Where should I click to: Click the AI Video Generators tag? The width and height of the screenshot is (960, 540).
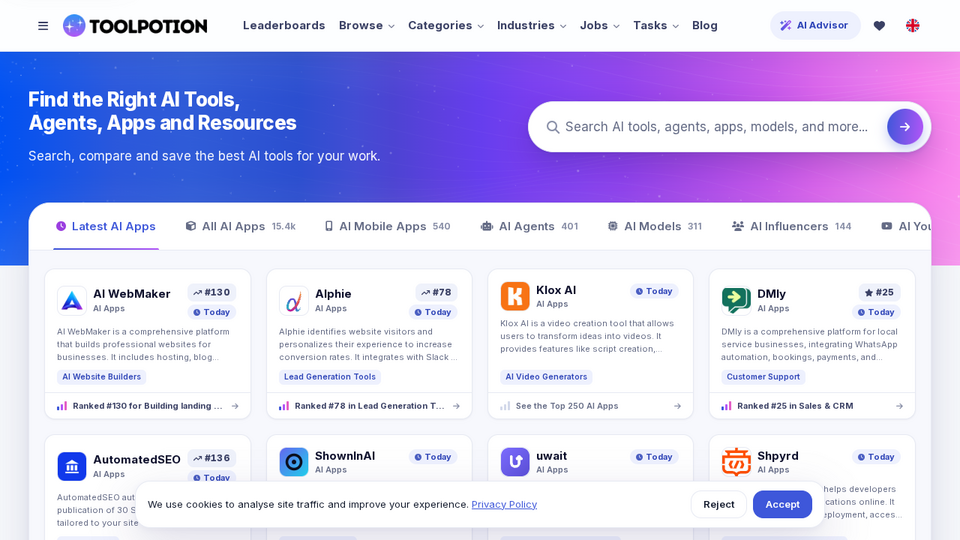[546, 377]
